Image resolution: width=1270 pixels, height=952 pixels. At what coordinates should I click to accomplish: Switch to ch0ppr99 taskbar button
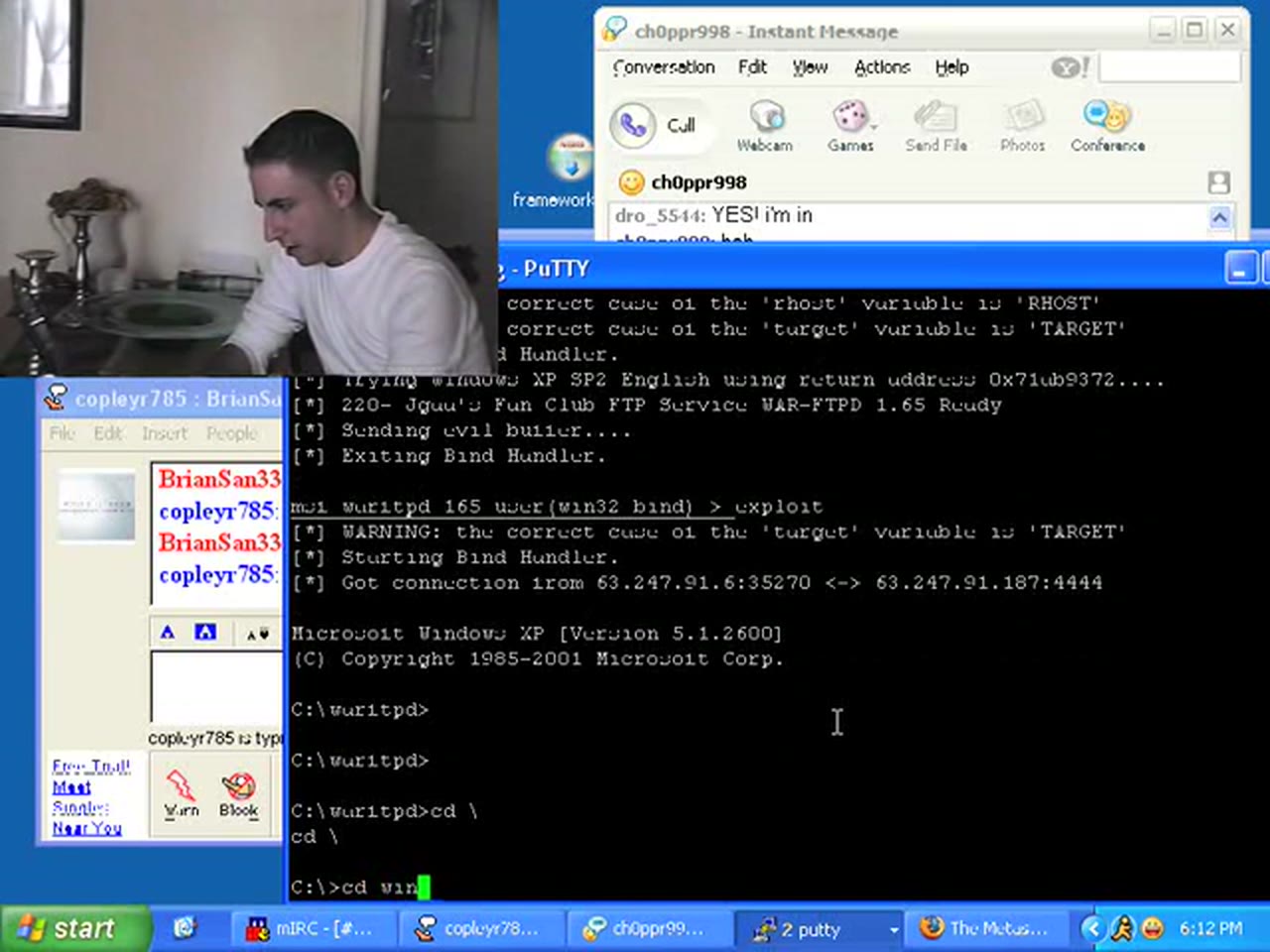click(x=648, y=928)
